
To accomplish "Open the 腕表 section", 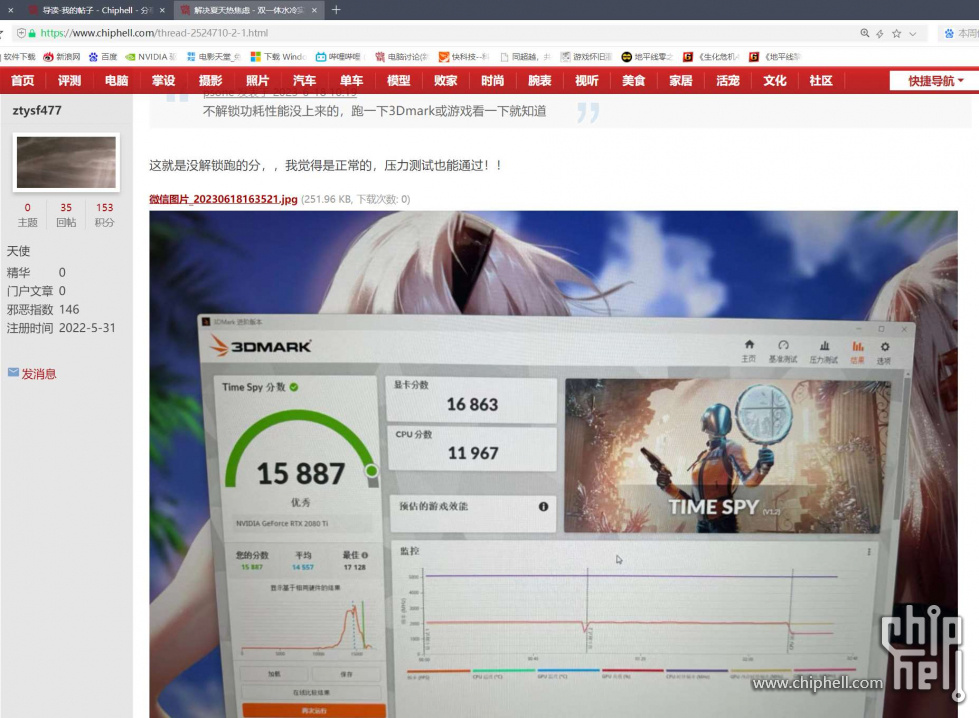I will [540, 81].
